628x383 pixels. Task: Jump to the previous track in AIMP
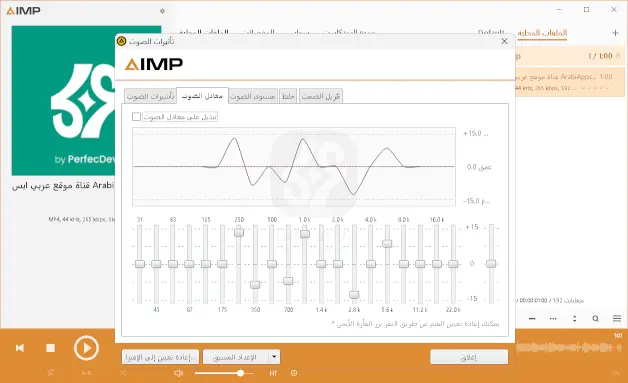[x=20, y=348]
